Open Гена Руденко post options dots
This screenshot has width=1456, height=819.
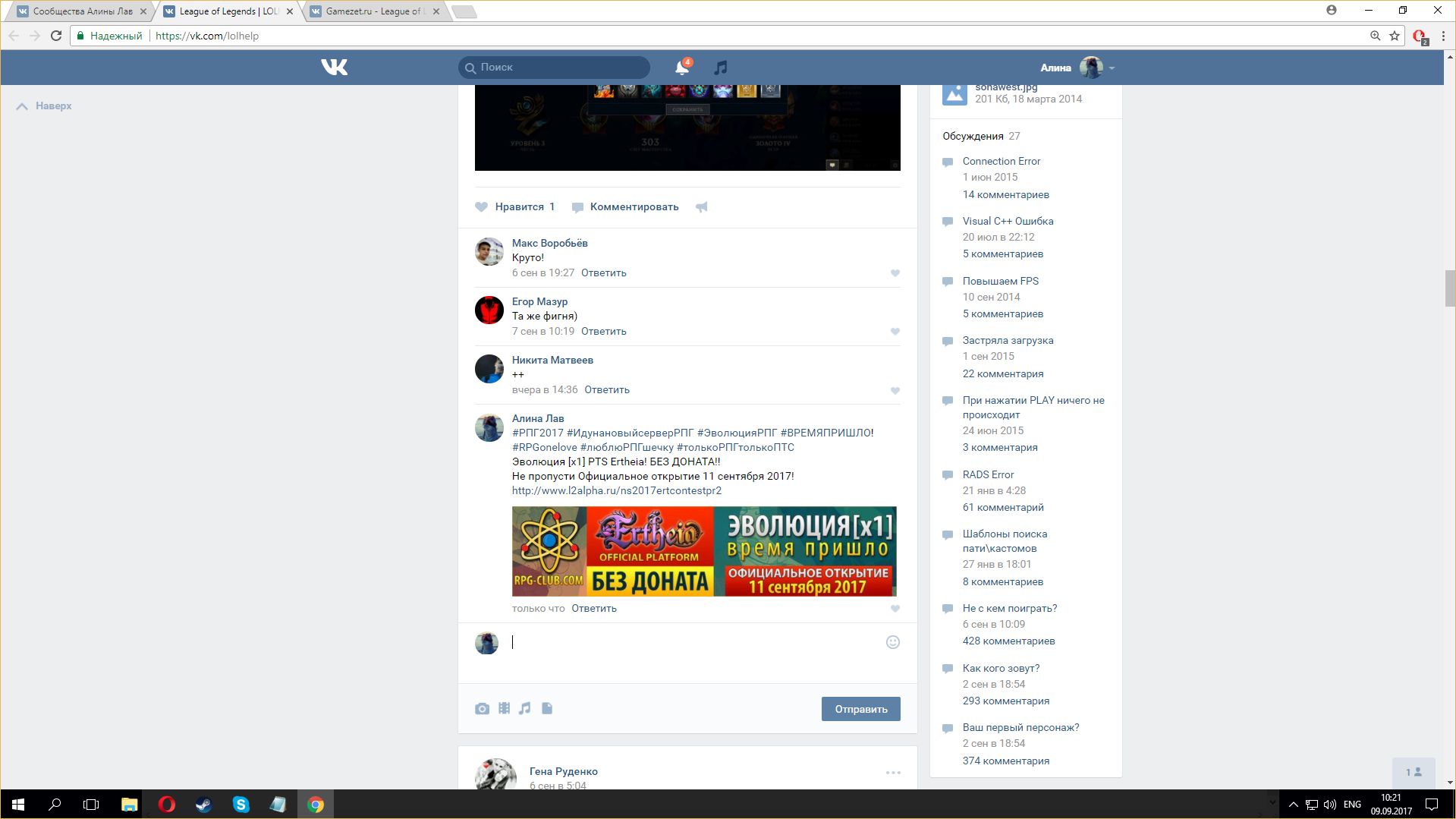coord(893,773)
